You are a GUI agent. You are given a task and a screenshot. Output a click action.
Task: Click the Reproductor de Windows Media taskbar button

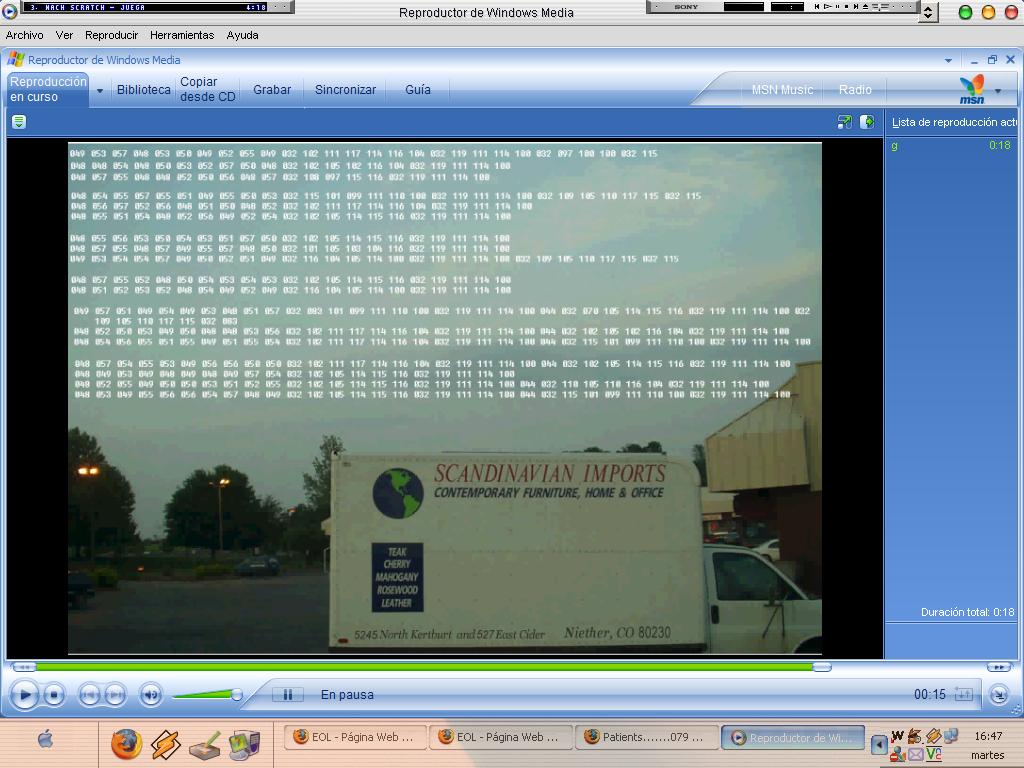[x=793, y=737]
